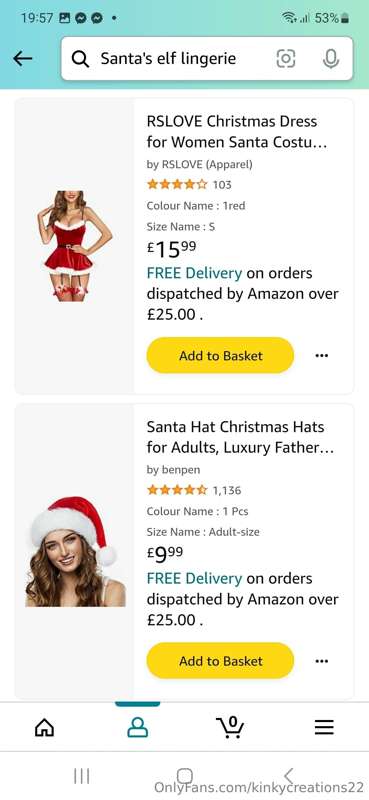Open more options for RSLOVE dress
Screen dimensions: 369x800
pyautogui.click(x=322, y=355)
